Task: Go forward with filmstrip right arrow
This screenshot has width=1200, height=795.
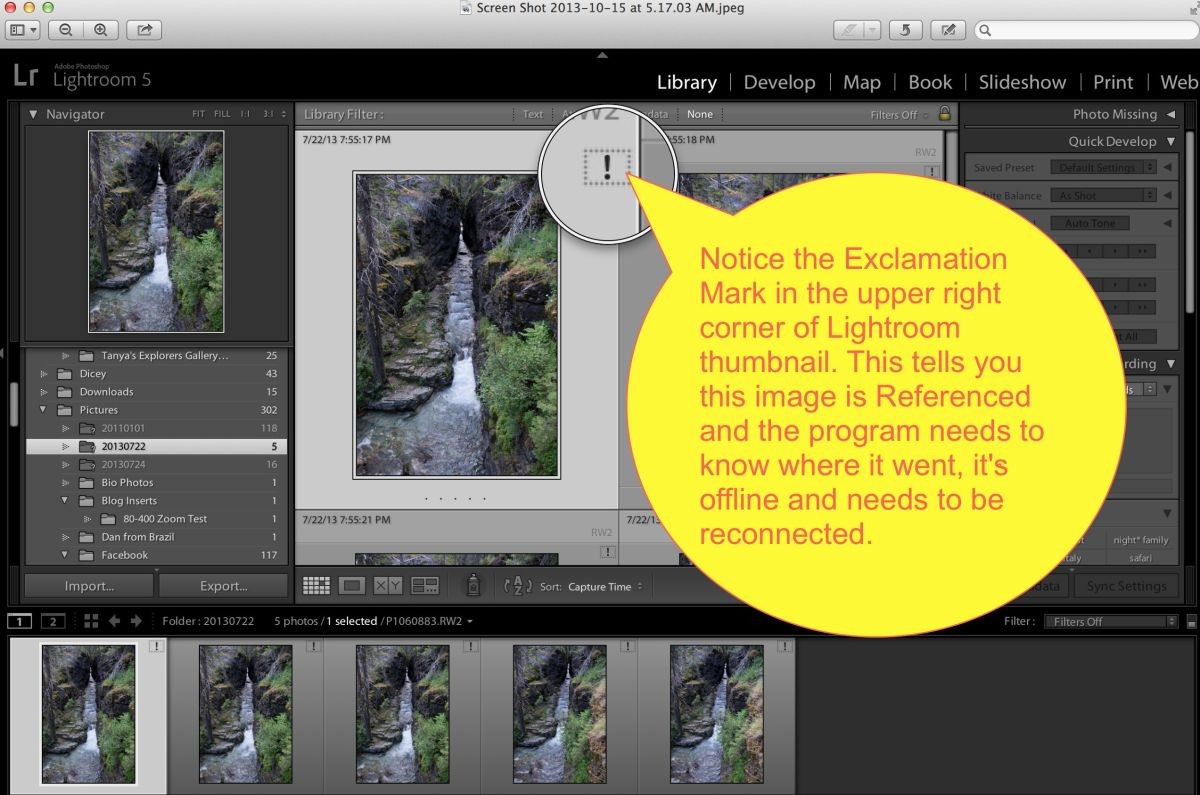Action: (x=136, y=621)
